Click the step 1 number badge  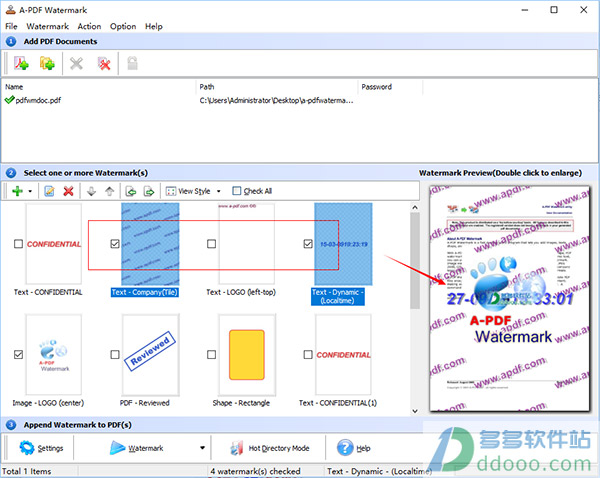(x=11, y=41)
